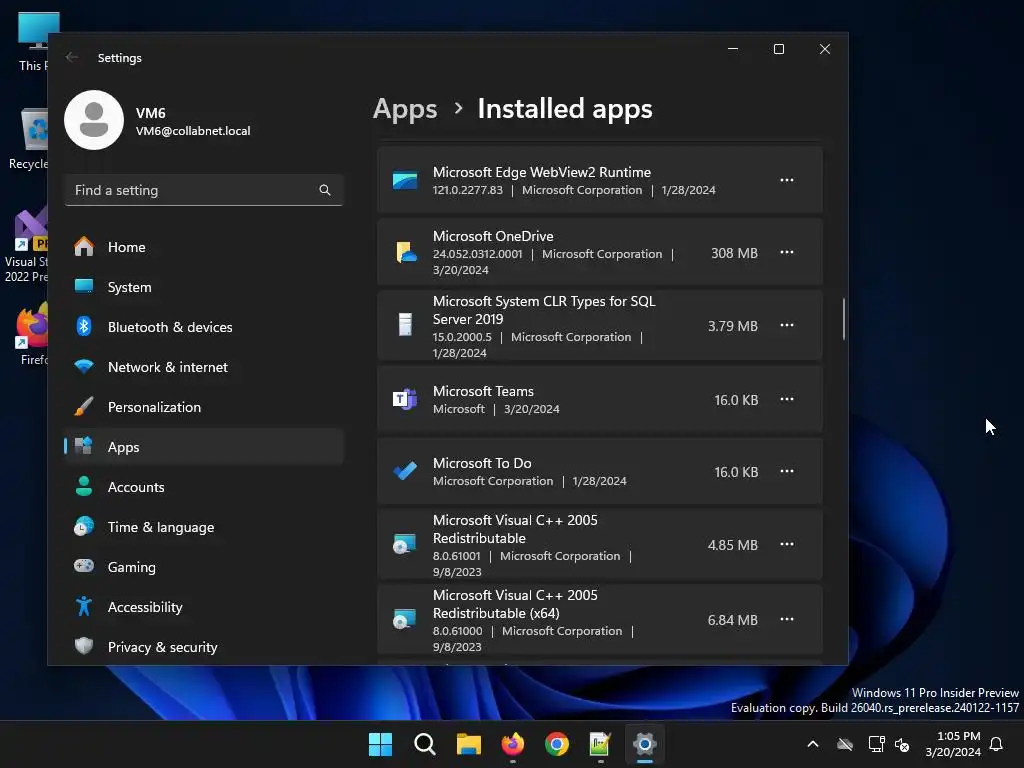Open more options for Microsoft Edge WebView2 Runtime
This screenshot has height=768, width=1024.
click(787, 180)
